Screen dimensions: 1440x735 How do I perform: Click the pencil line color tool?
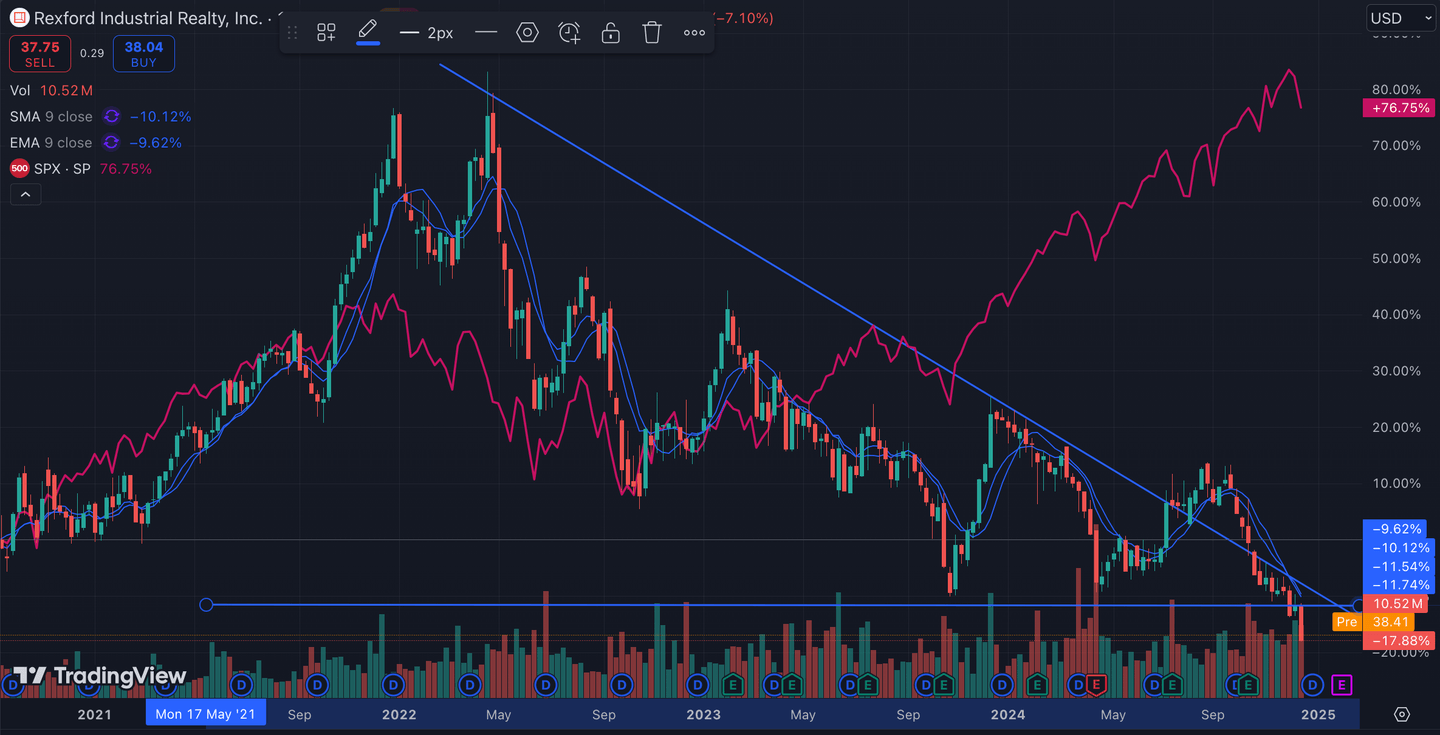pyautogui.click(x=368, y=31)
